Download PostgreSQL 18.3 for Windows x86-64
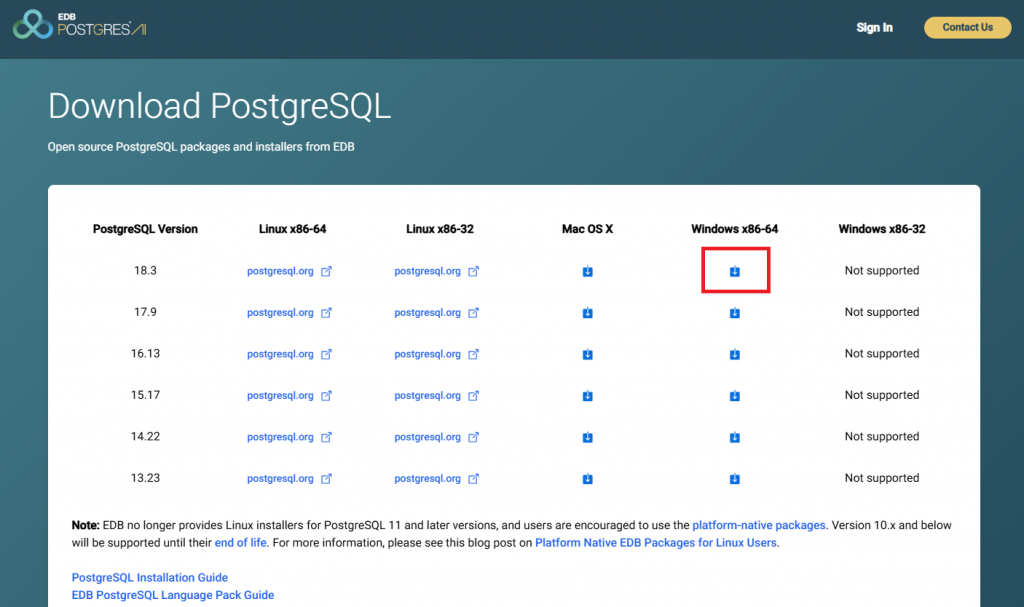Image resolution: width=1024 pixels, height=607 pixels. [735, 271]
